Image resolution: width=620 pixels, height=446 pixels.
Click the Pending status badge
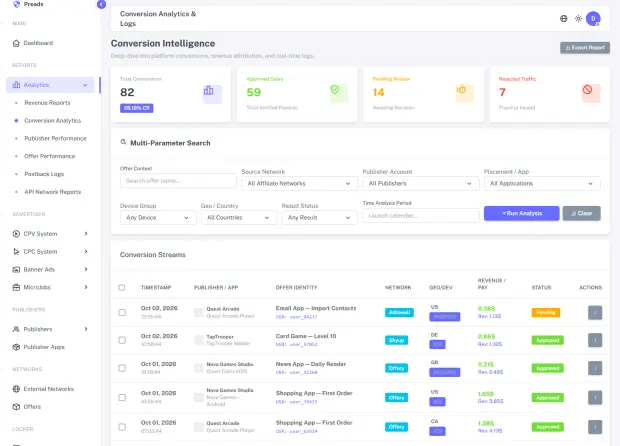click(x=546, y=313)
